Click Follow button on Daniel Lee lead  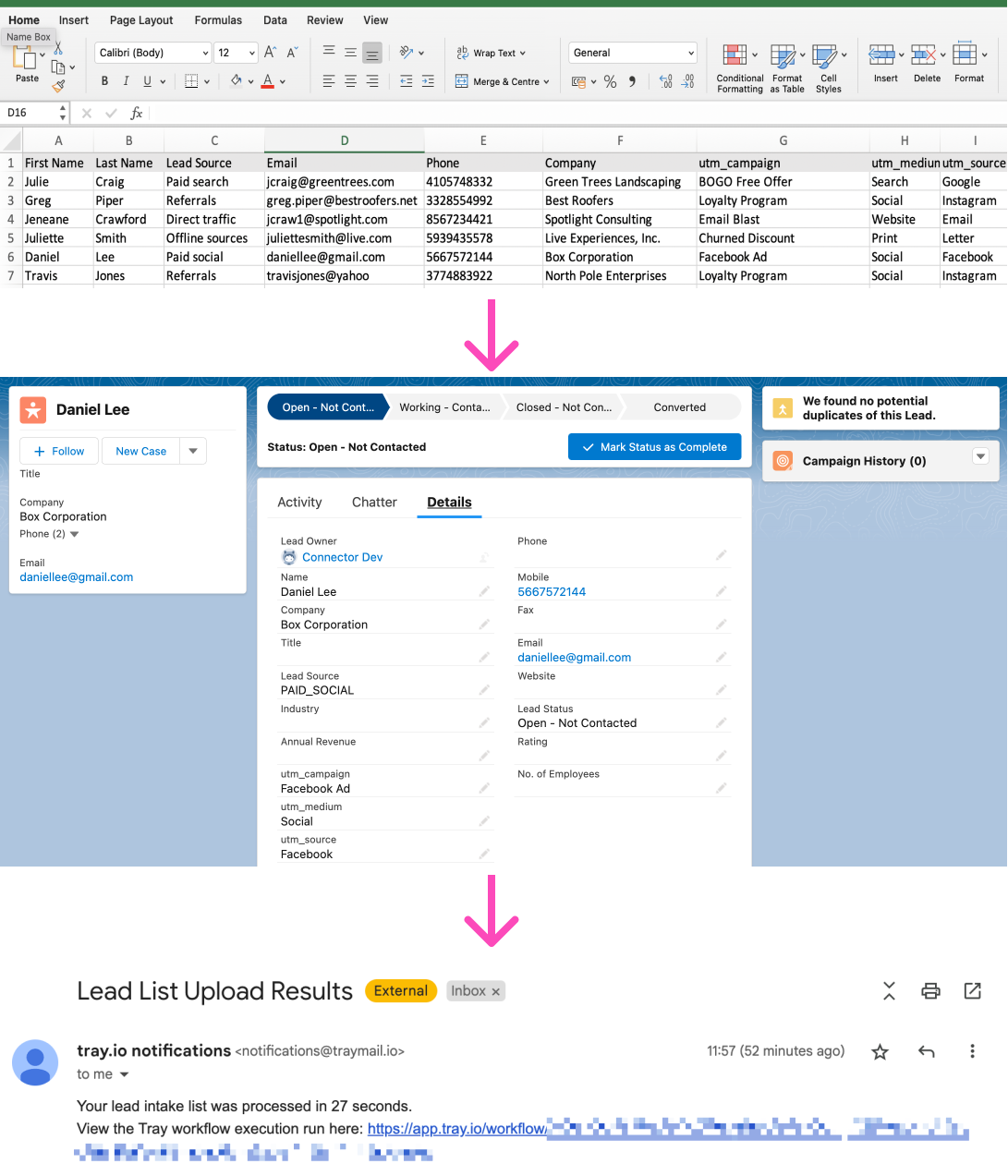59,451
